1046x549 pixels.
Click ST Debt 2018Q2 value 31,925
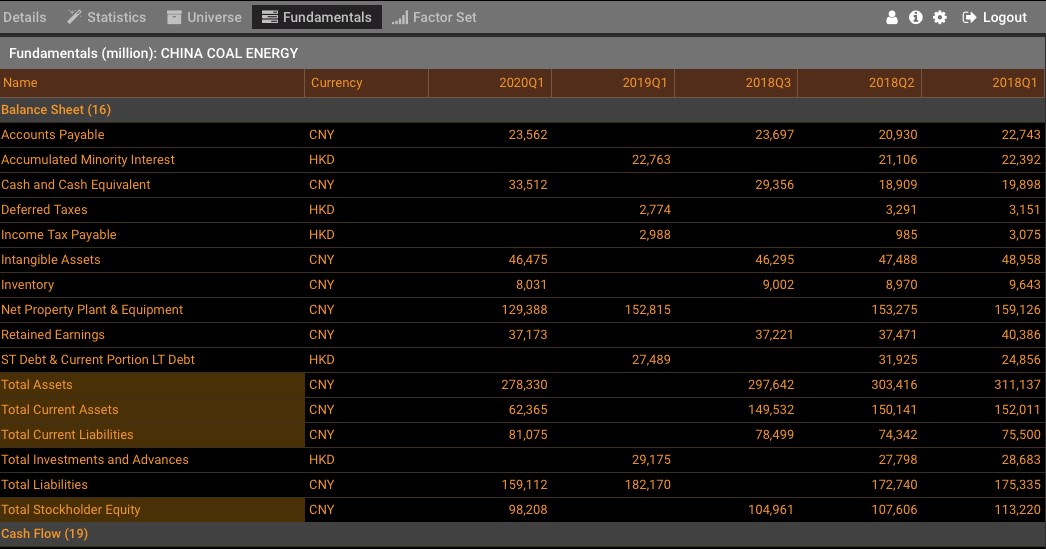click(x=897, y=360)
